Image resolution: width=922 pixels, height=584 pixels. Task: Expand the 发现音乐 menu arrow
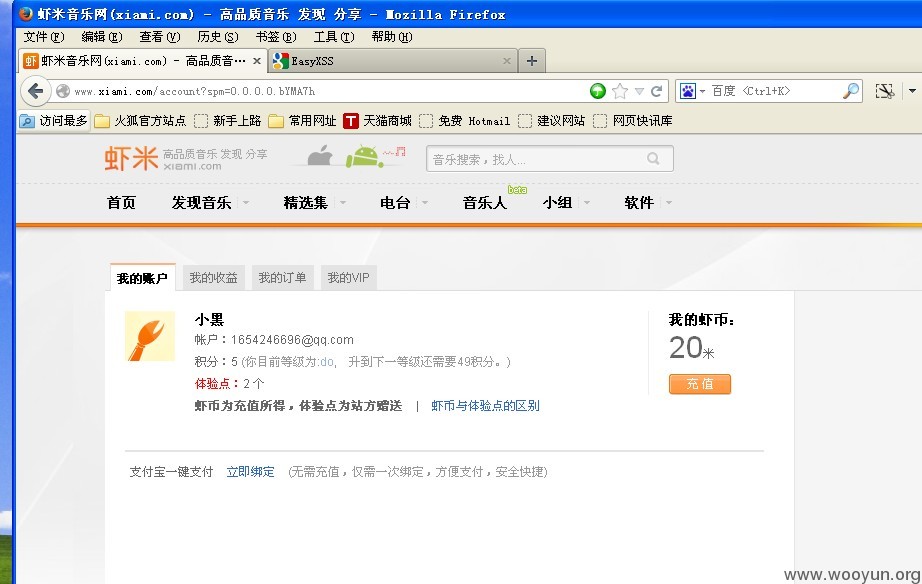(x=246, y=202)
